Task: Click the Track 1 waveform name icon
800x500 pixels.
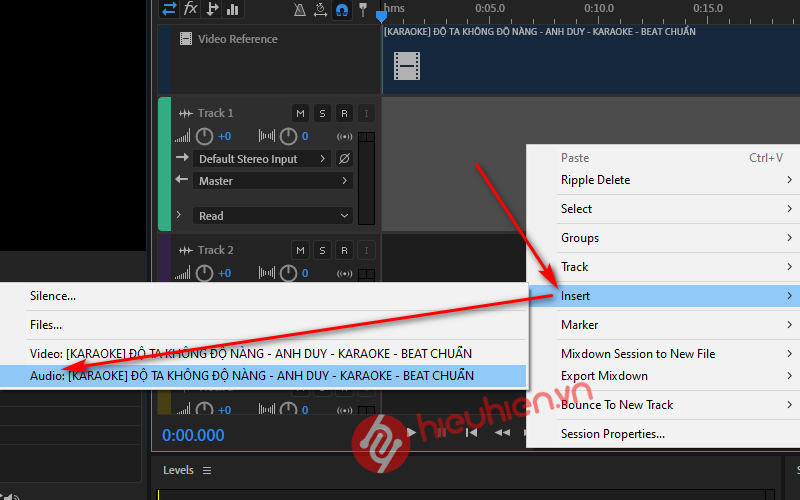Action: coord(186,113)
